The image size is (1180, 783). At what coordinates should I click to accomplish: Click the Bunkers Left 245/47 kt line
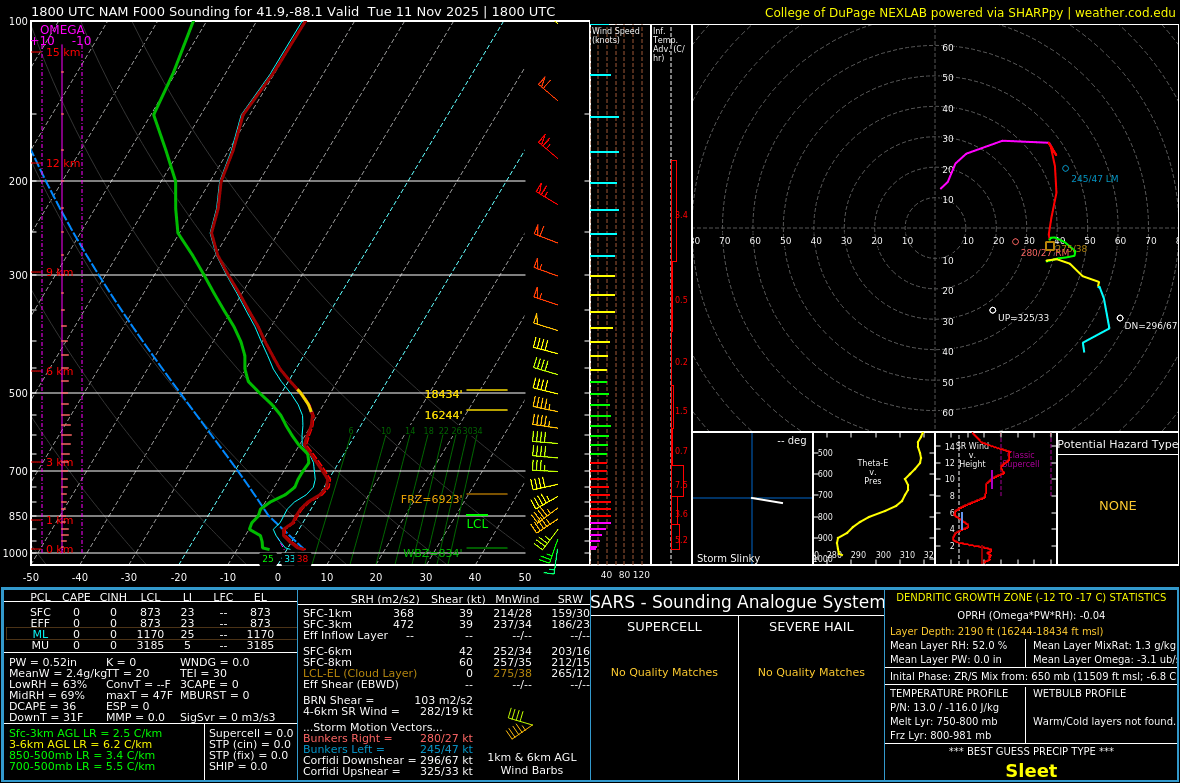[388, 749]
